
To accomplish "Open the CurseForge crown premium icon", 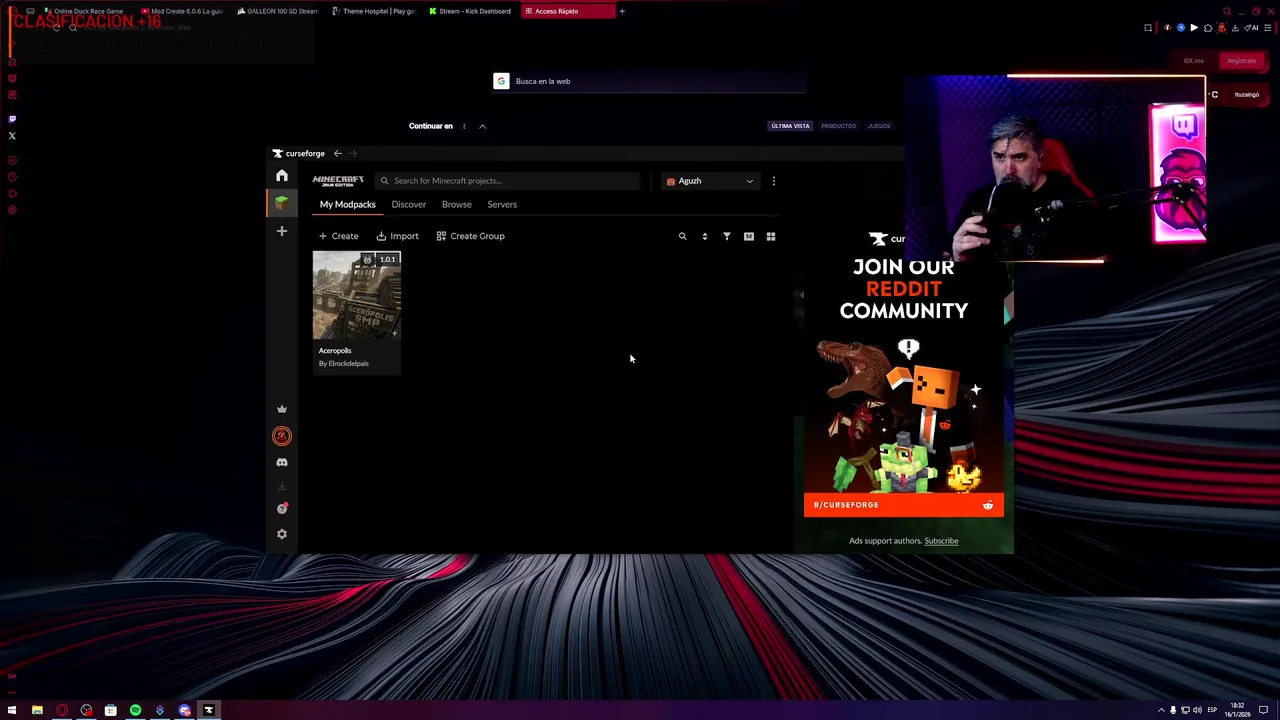I will [x=282, y=409].
